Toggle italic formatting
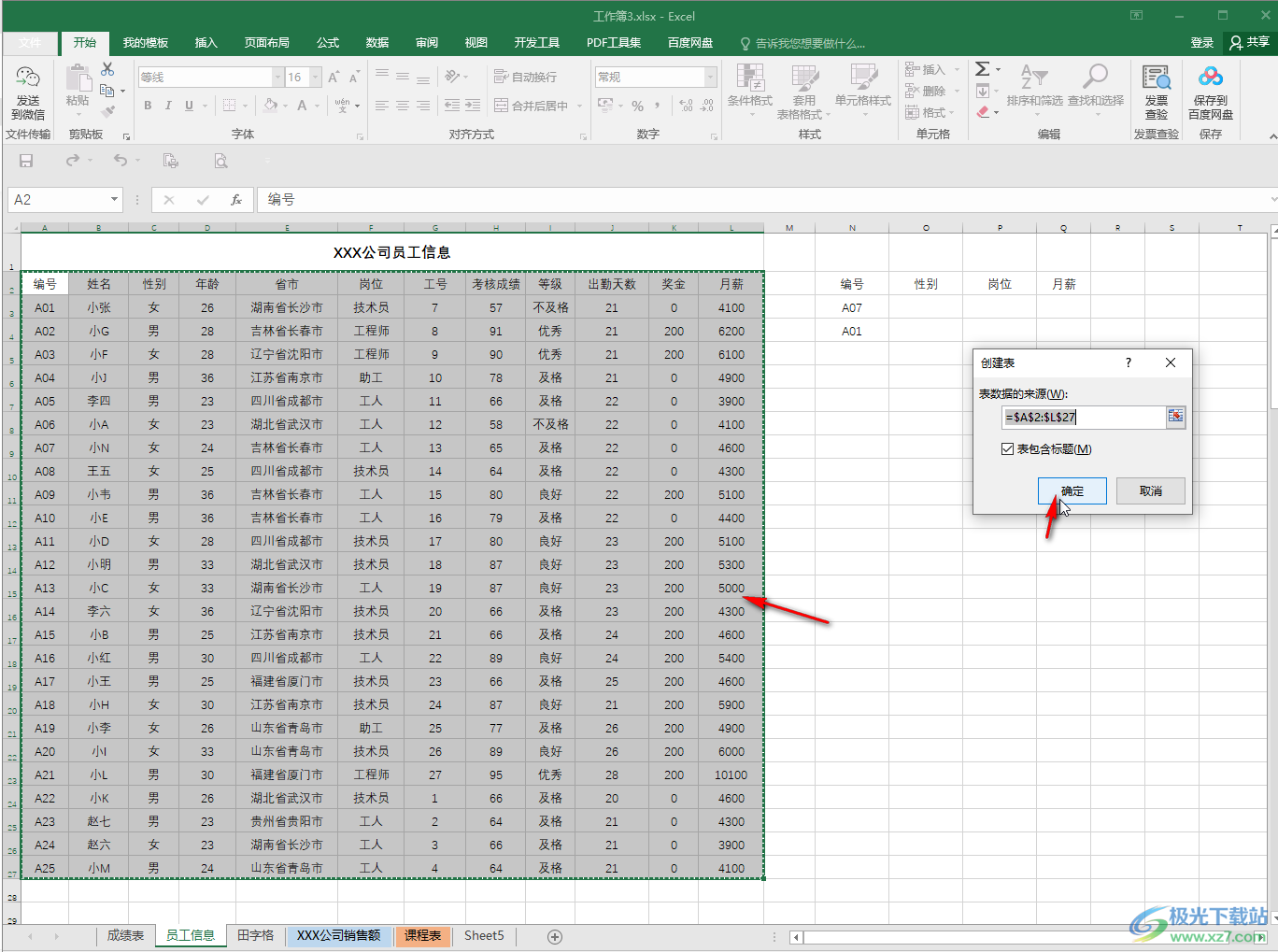The height and width of the screenshot is (952, 1278). (x=168, y=106)
